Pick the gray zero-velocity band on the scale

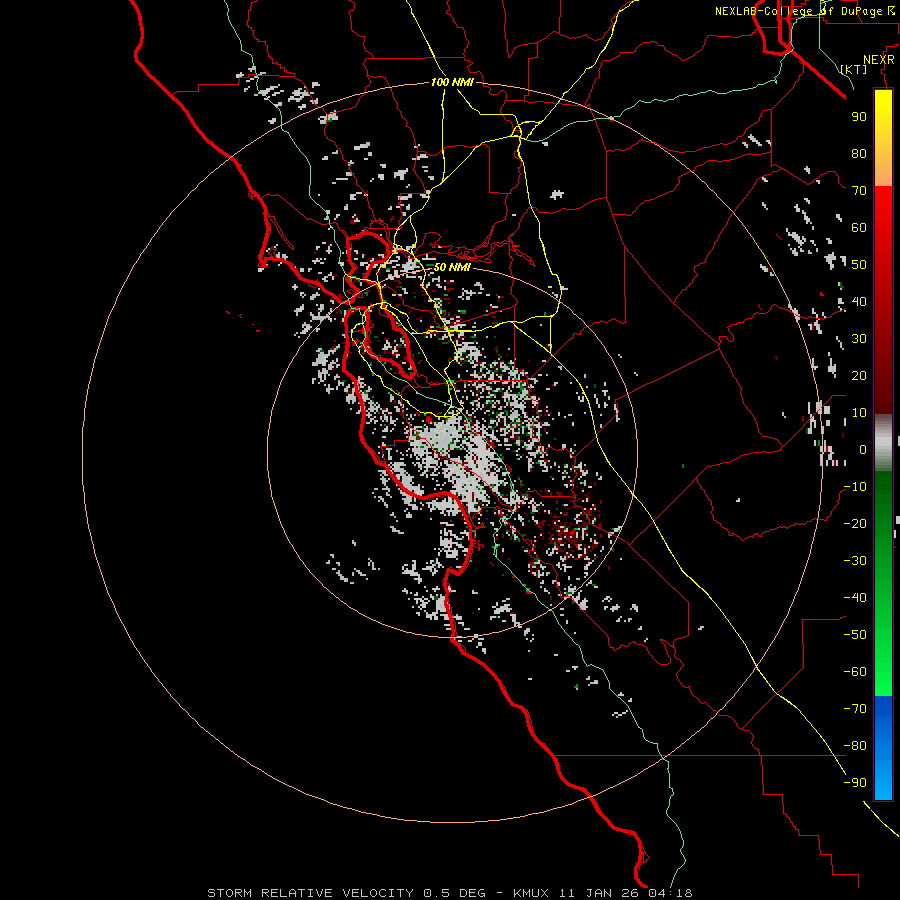point(883,443)
